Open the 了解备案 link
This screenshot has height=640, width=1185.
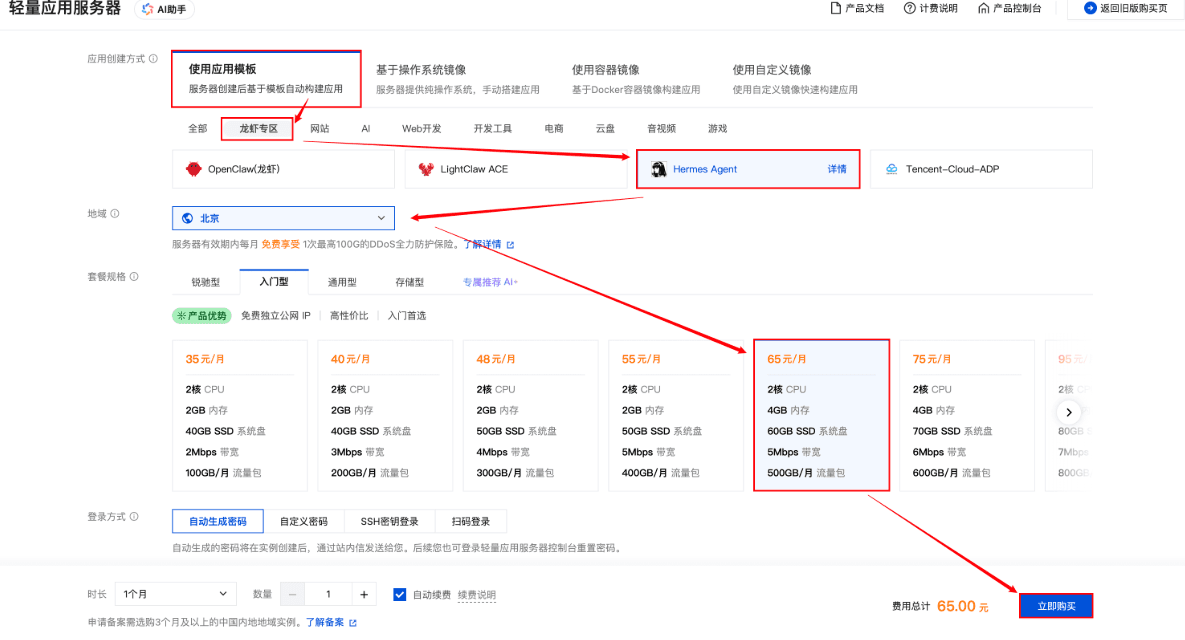[325, 622]
